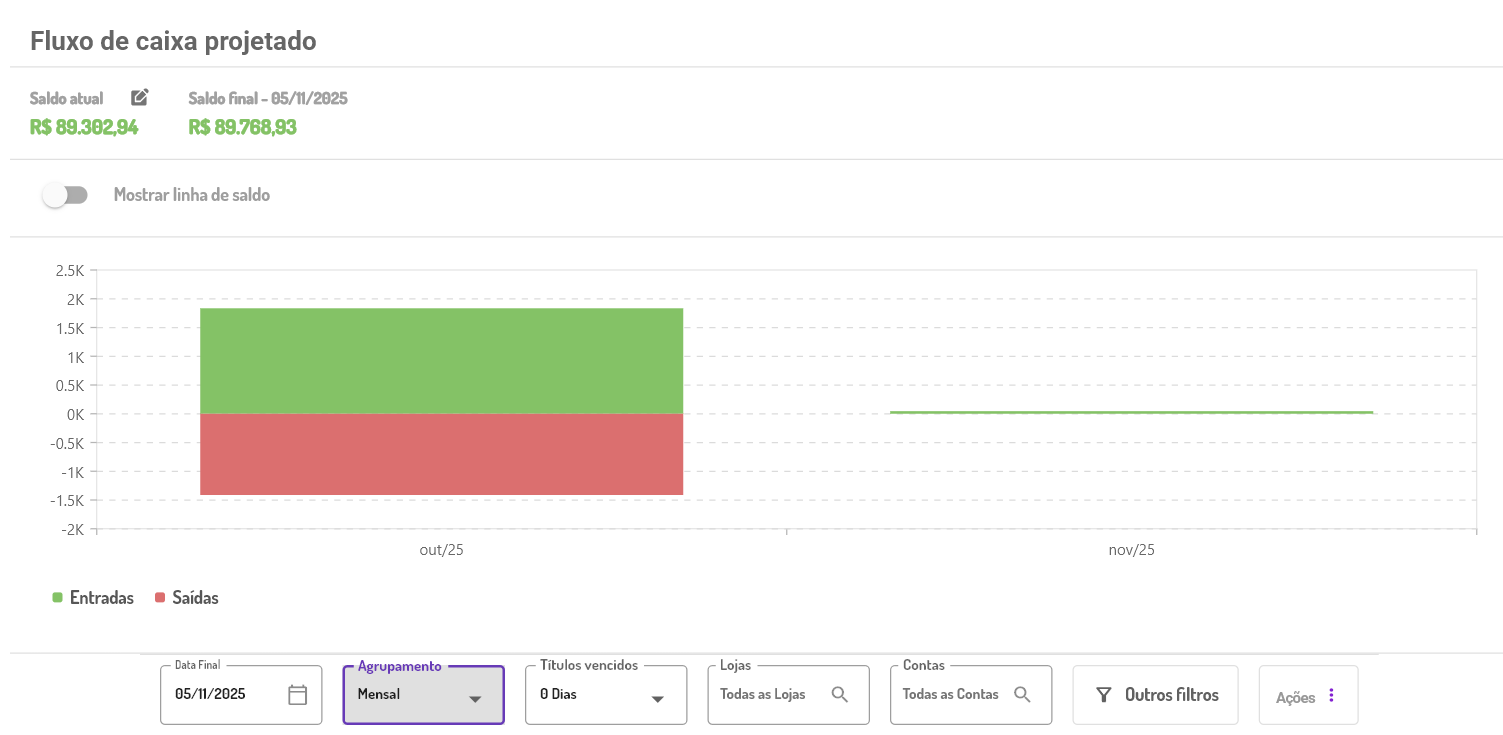
Task: Hide Saídas series via its legend label
Action: (x=195, y=598)
